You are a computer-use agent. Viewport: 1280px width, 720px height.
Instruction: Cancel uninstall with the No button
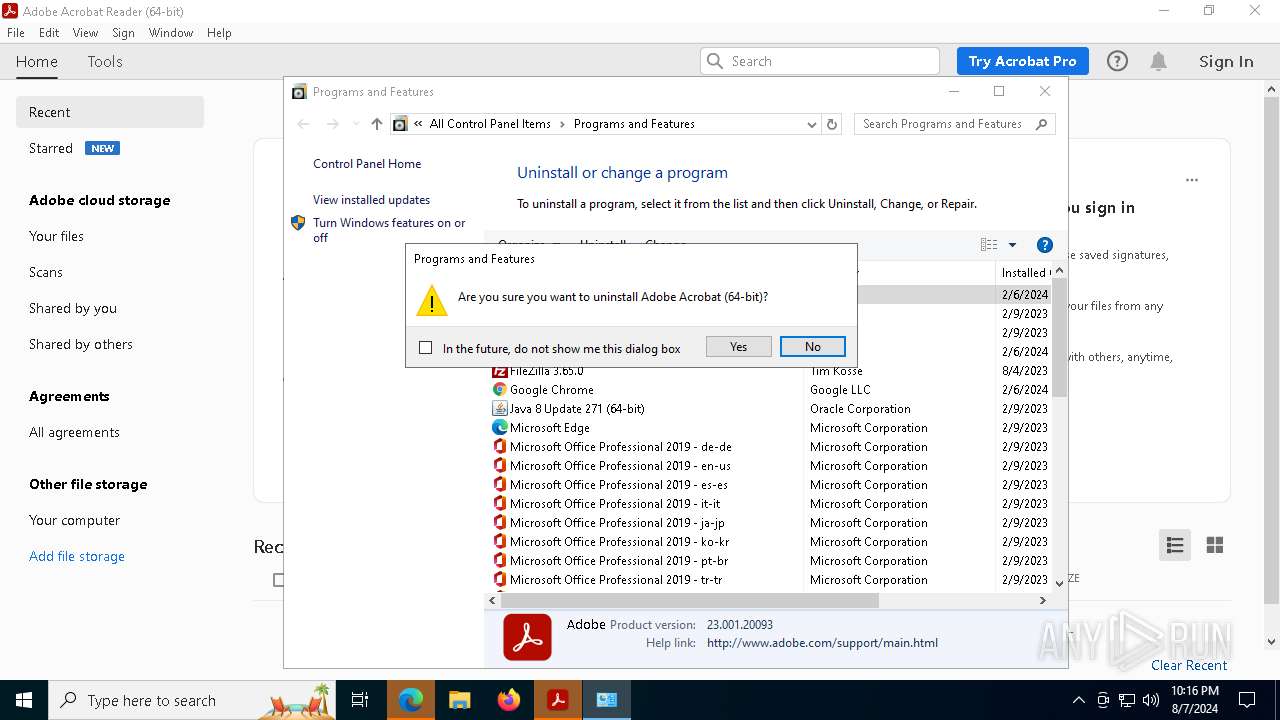[x=812, y=347]
